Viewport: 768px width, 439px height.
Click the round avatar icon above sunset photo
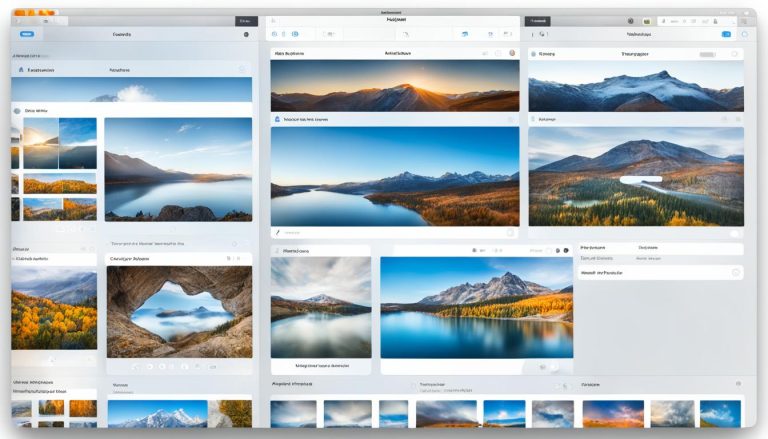click(512, 53)
